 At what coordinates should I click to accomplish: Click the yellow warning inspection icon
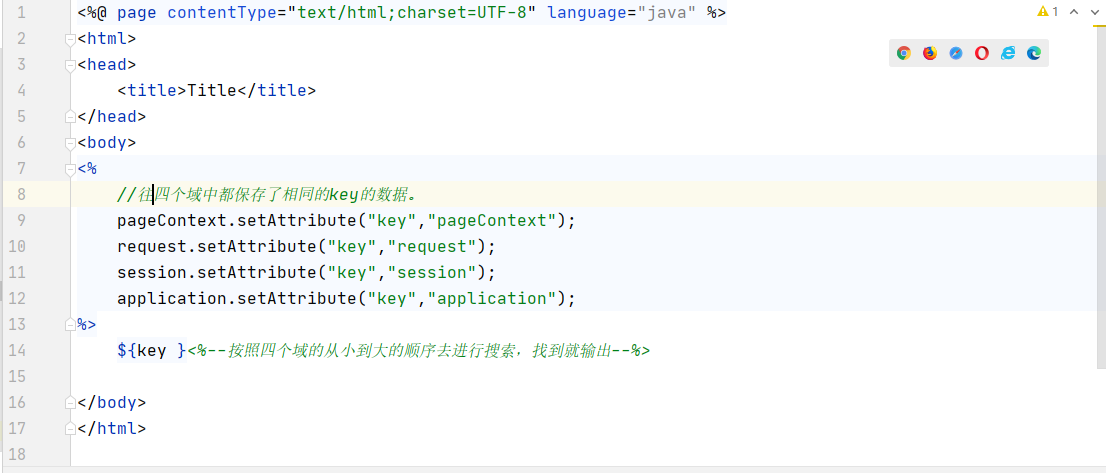tap(1043, 12)
